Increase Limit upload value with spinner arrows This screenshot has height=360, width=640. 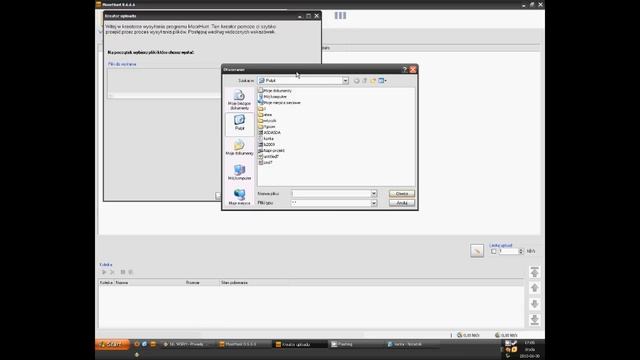click(x=521, y=250)
